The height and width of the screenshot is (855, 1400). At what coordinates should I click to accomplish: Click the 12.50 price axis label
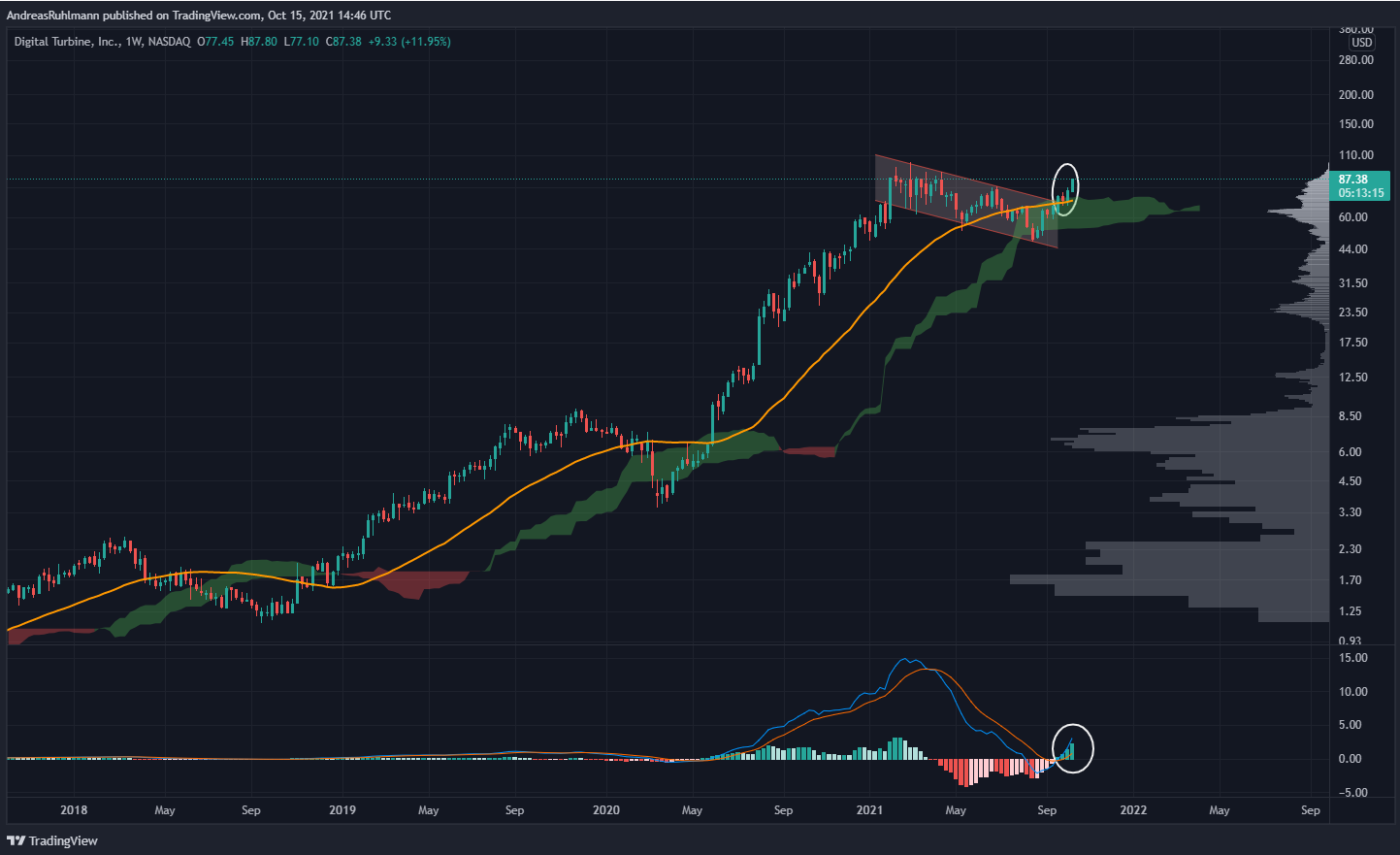coord(1353,378)
